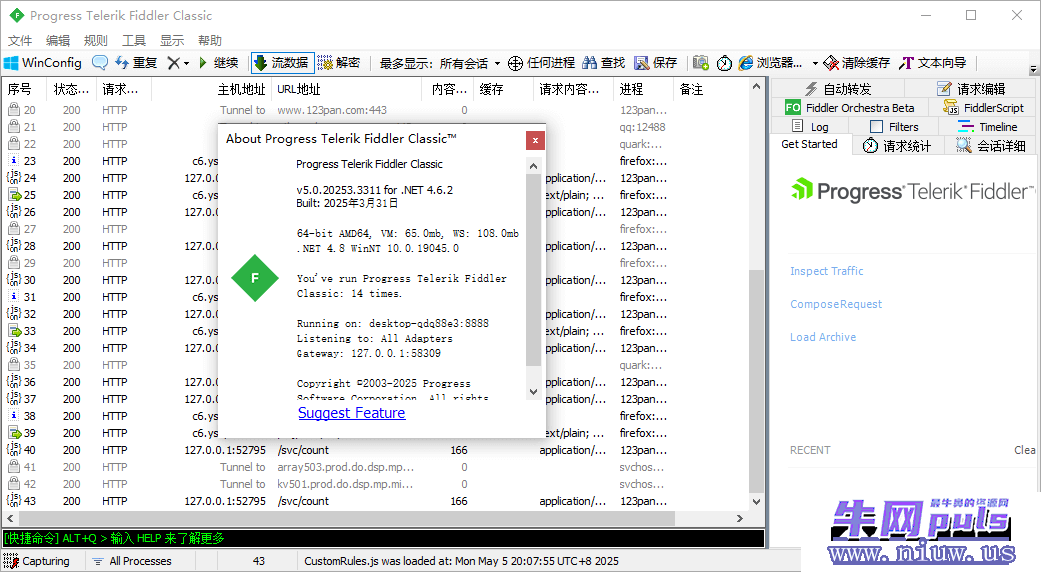Open the 请求统计 statistics tab
Image resolution: width=1041 pixels, height=572 pixels.
coord(897,146)
